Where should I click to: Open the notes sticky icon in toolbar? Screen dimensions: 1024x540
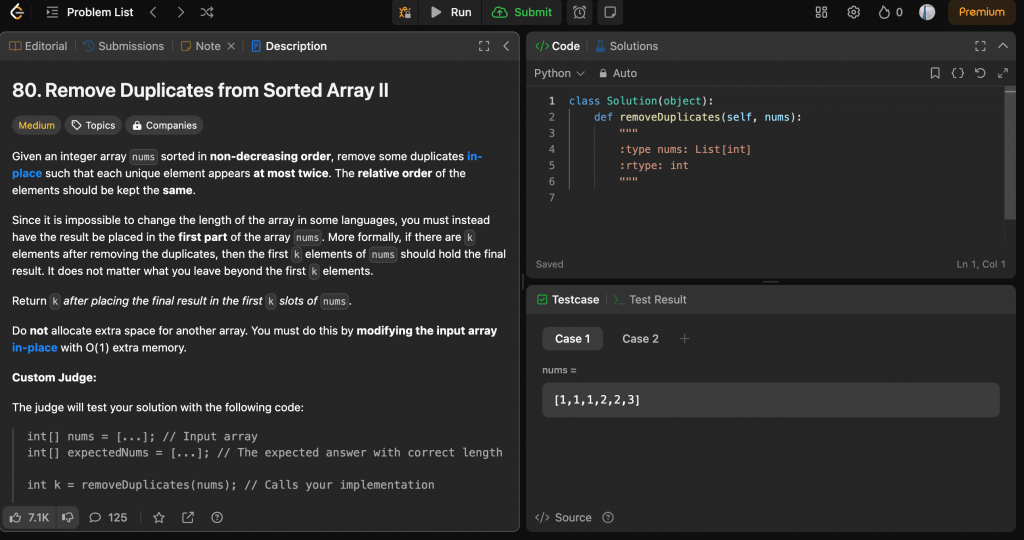click(x=609, y=12)
